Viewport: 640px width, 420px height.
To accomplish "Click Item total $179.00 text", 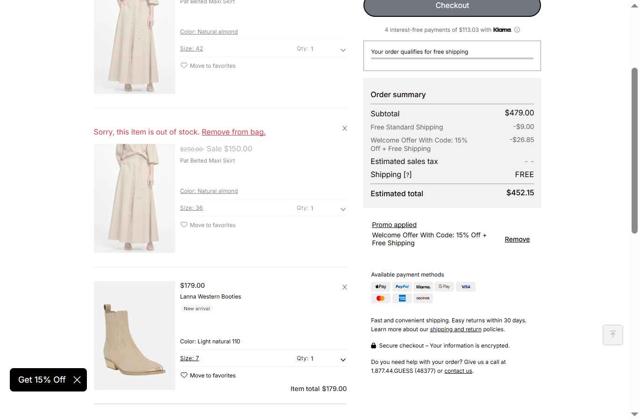I will (318, 389).
